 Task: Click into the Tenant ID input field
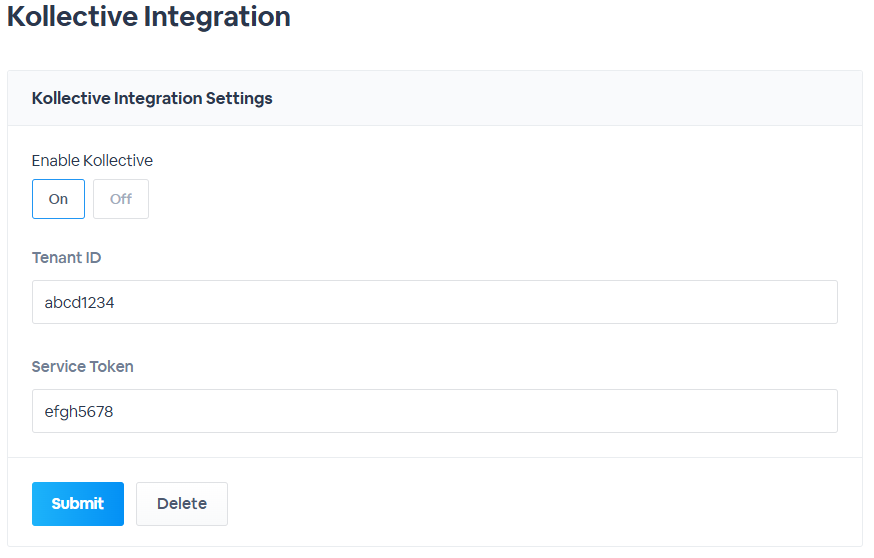(x=435, y=302)
